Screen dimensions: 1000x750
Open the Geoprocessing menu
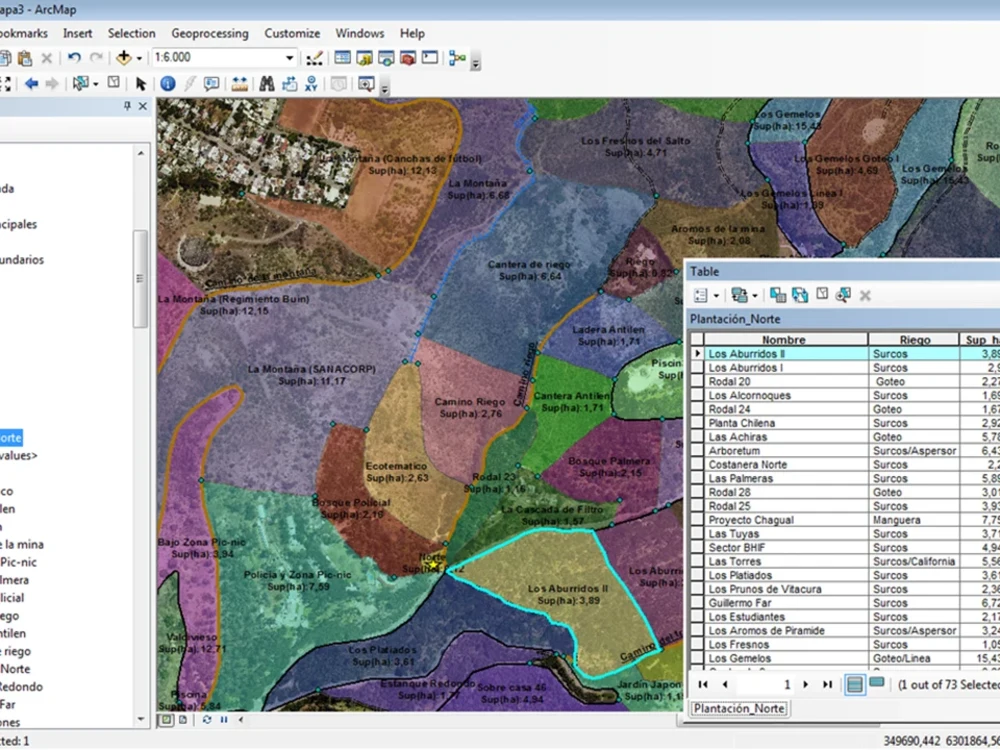coord(210,33)
